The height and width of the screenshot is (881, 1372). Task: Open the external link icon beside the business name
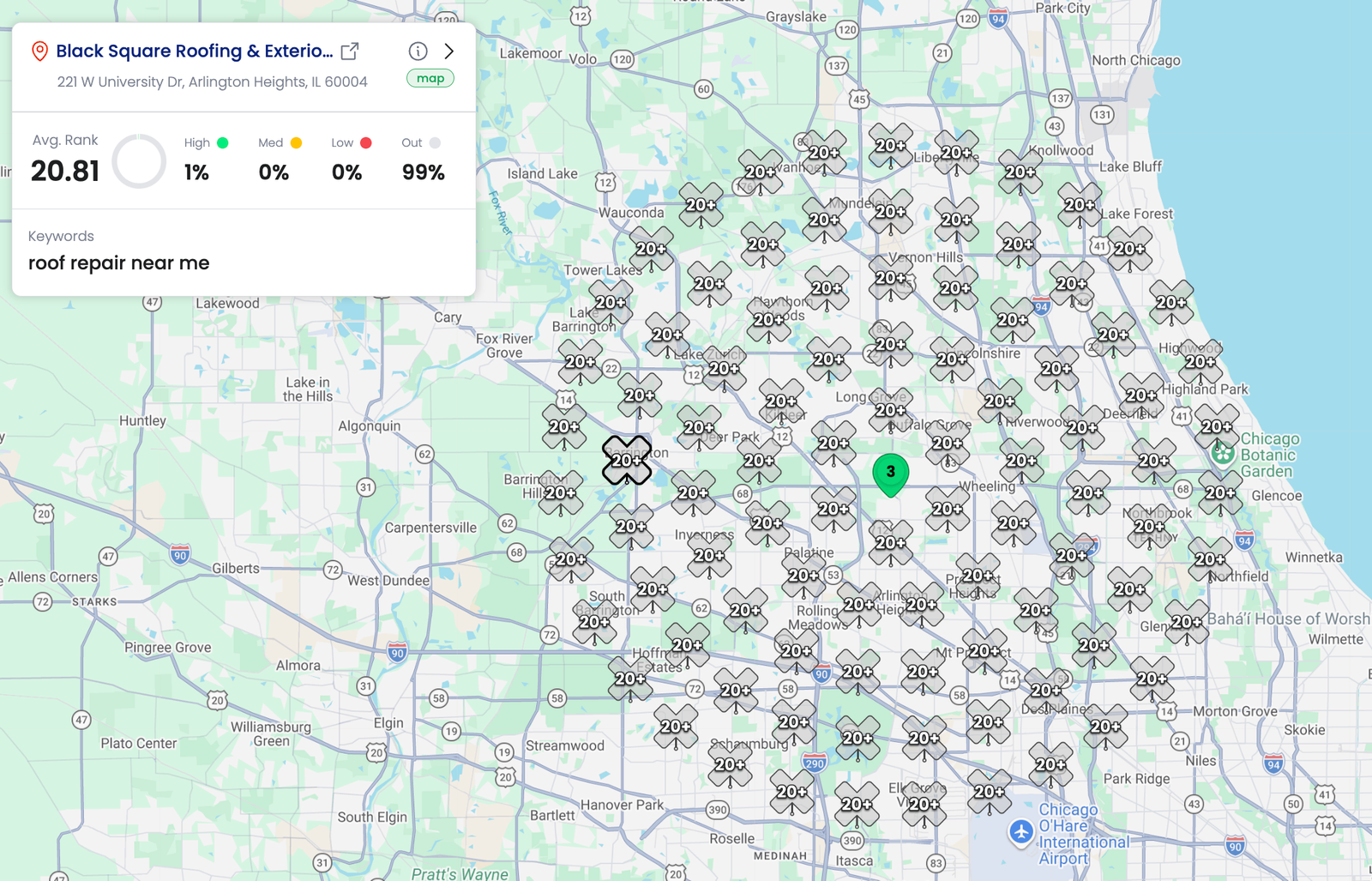click(348, 51)
